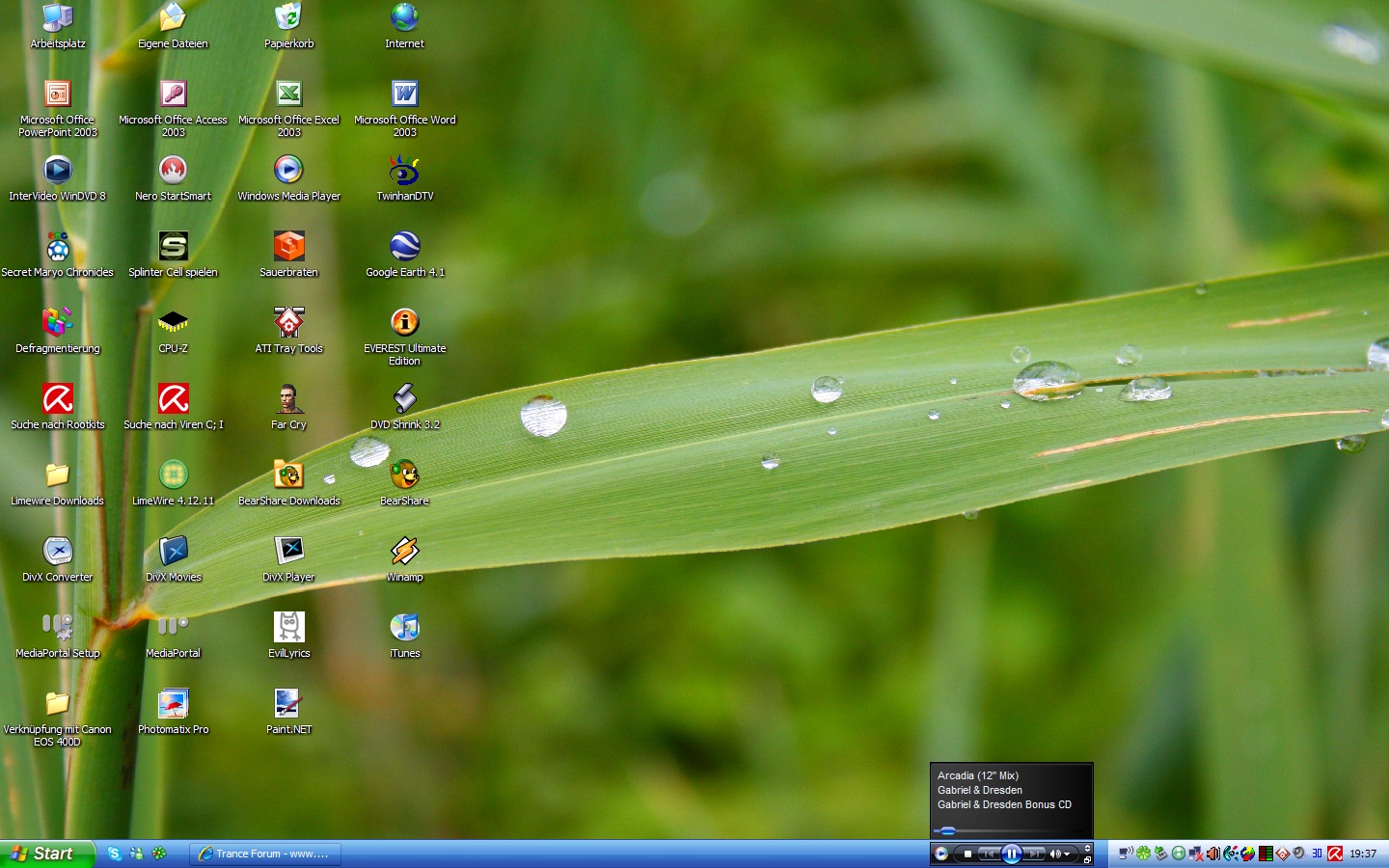Stop playback in the media player toolbar
Screen dimensions: 1389x868
967,854
